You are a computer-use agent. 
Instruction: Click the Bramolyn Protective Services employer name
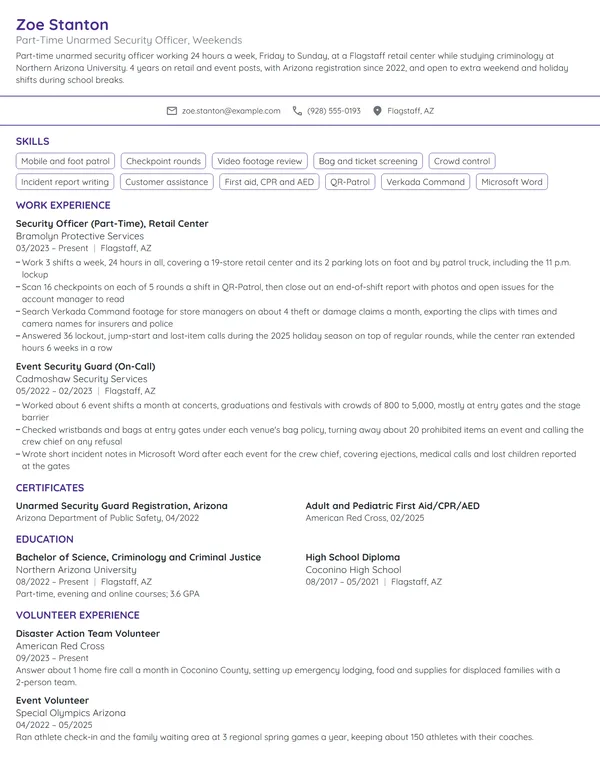pyautogui.click(x=80, y=236)
